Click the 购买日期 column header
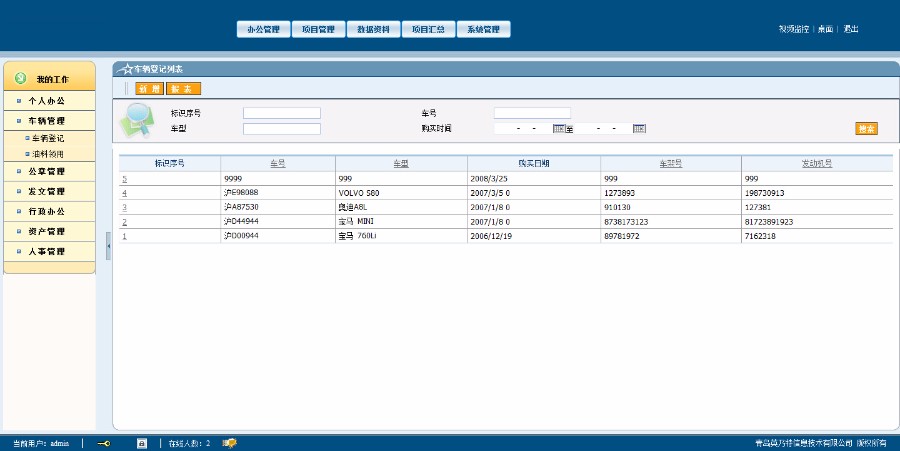 tap(534, 164)
